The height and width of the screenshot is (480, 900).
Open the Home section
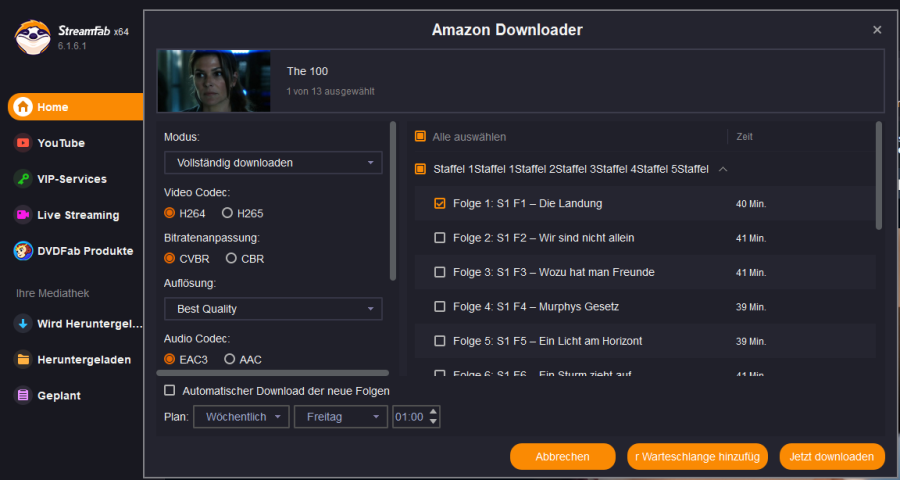75,107
